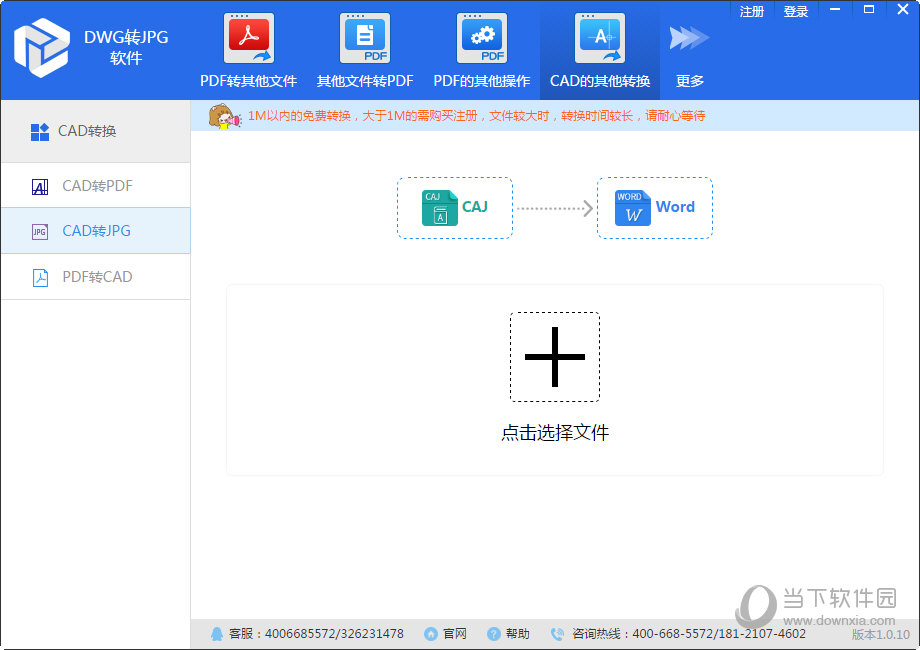Close the application window
This screenshot has height=650, width=920.
click(903, 9)
